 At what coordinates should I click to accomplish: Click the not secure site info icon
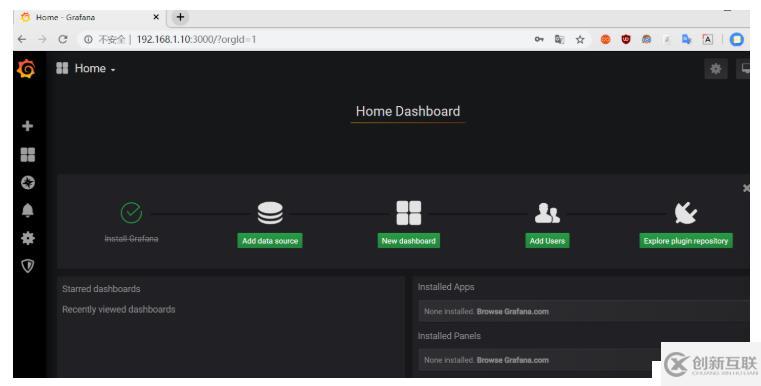click(88, 39)
